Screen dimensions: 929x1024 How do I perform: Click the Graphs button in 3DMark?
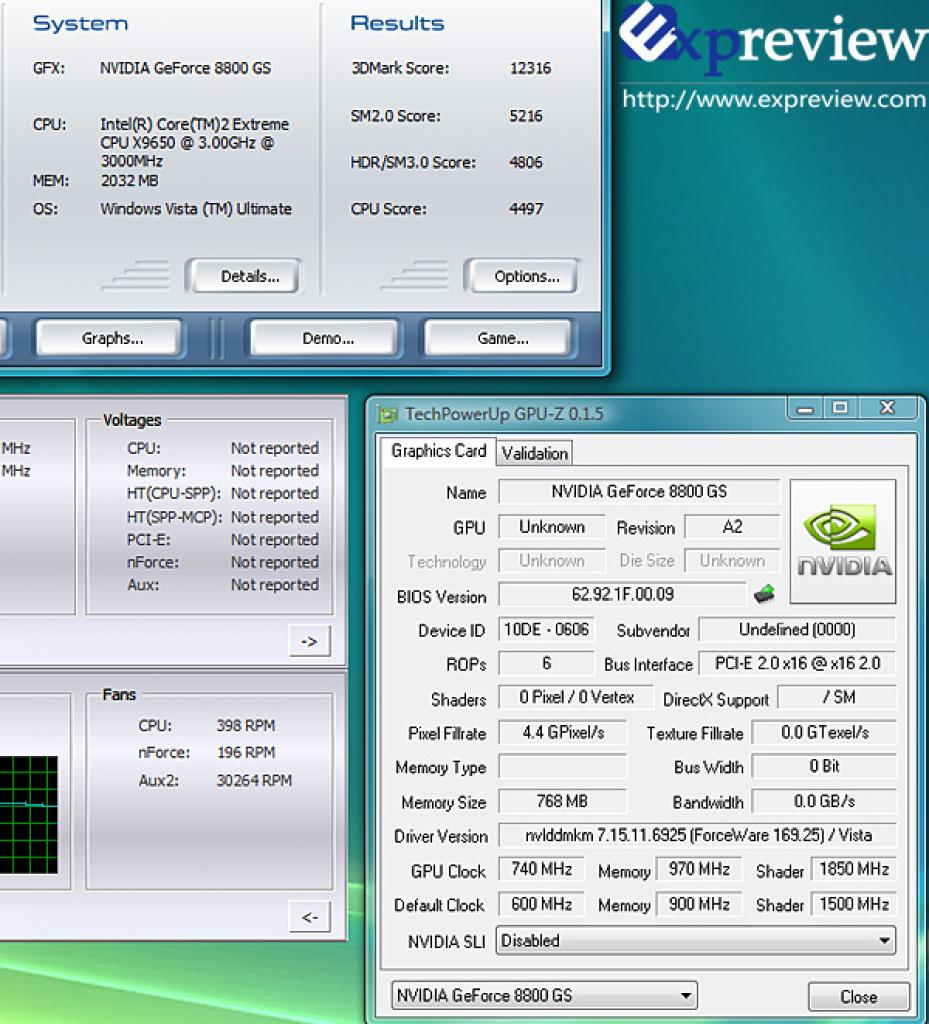pyautogui.click(x=110, y=338)
